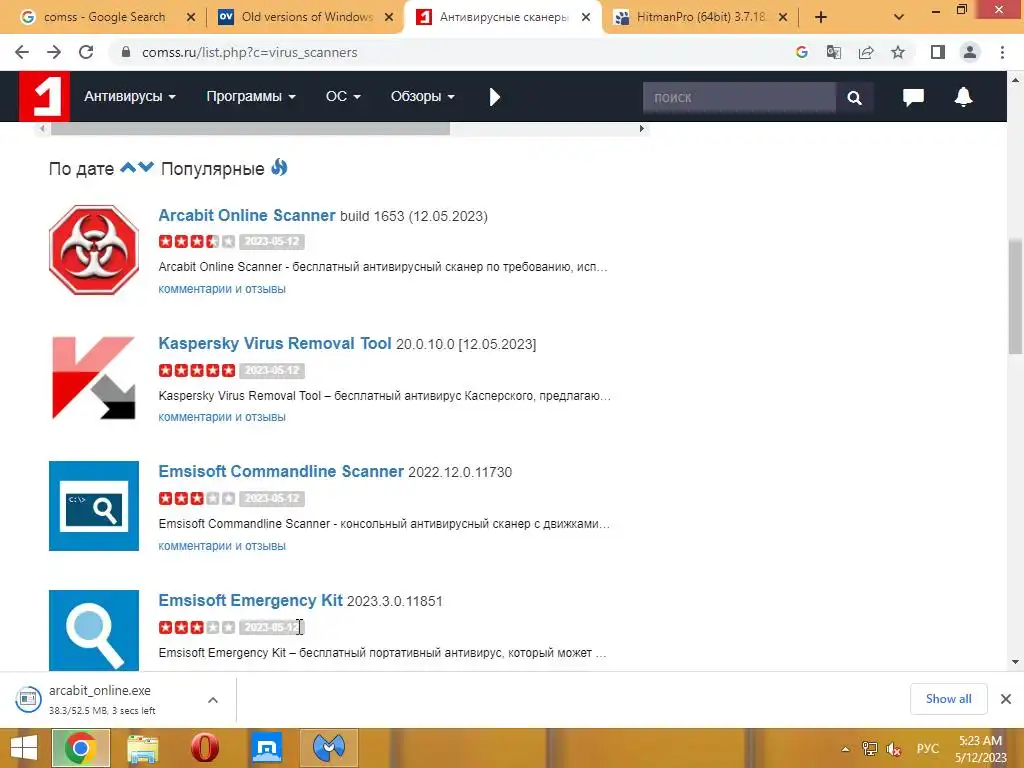This screenshot has height=768, width=1024.
Task: Click the Emsisoft Commandline Scanner thumbnail
Action: [94, 506]
